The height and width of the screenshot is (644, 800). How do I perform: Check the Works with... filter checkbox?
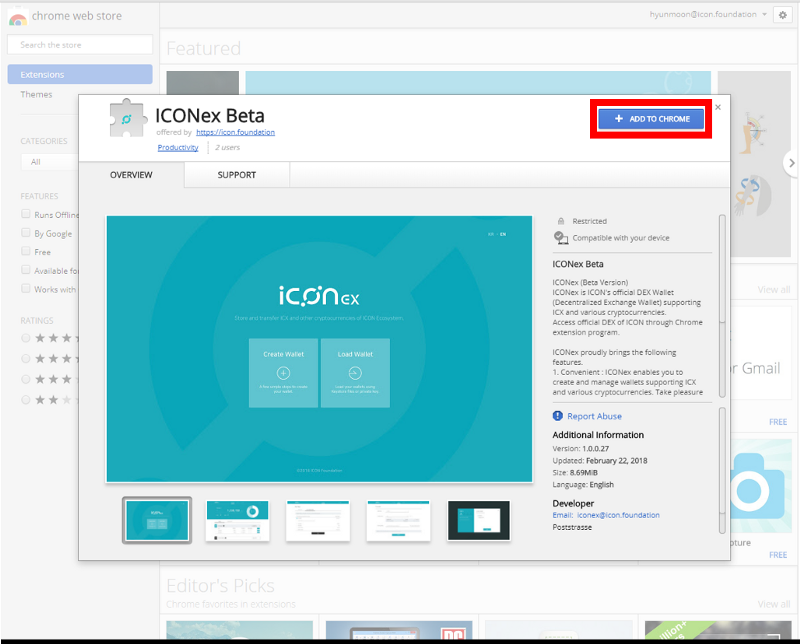coord(26,288)
